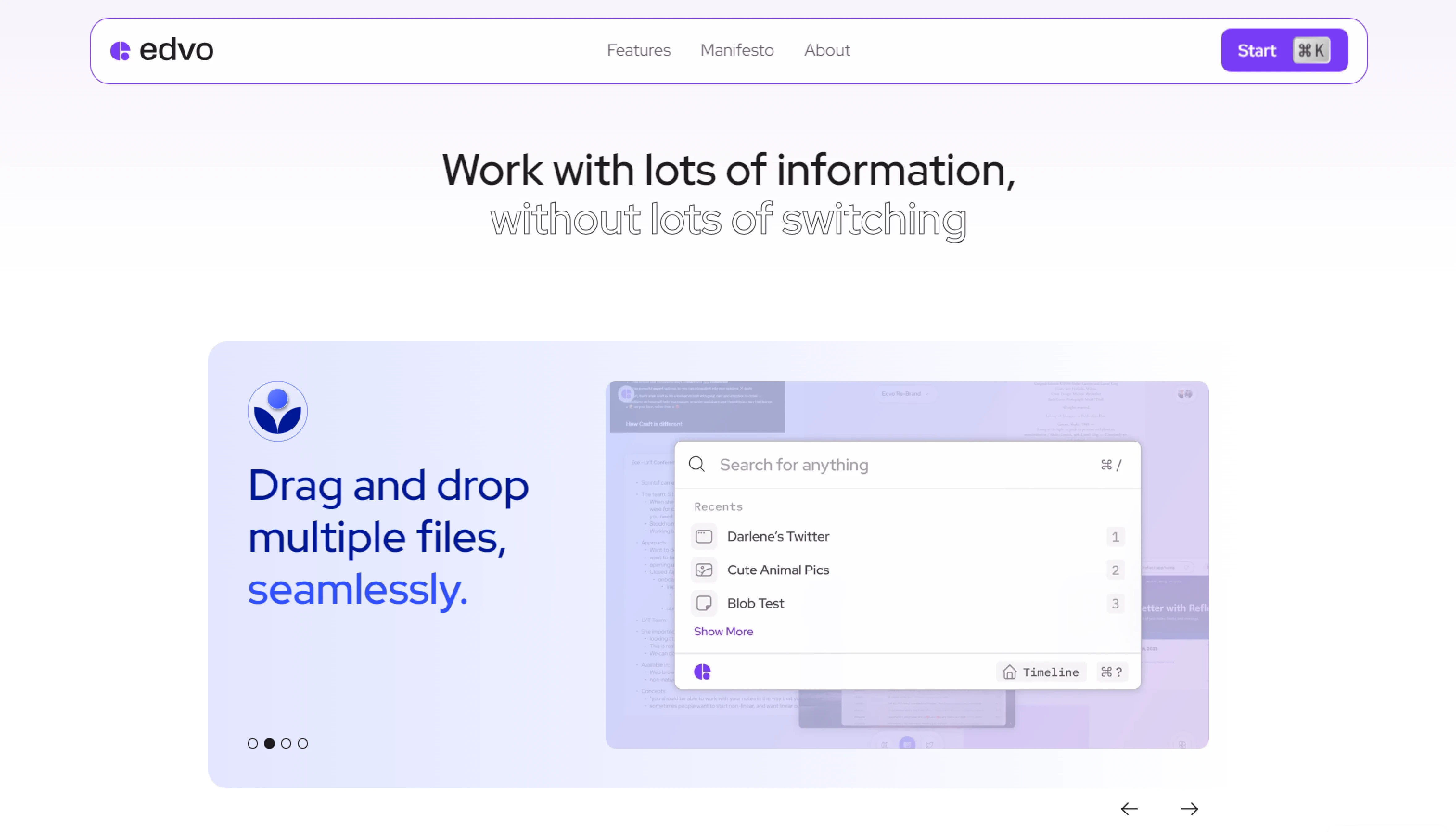
Task: Click the blue flower app icon
Action: pyautogui.click(x=277, y=411)
